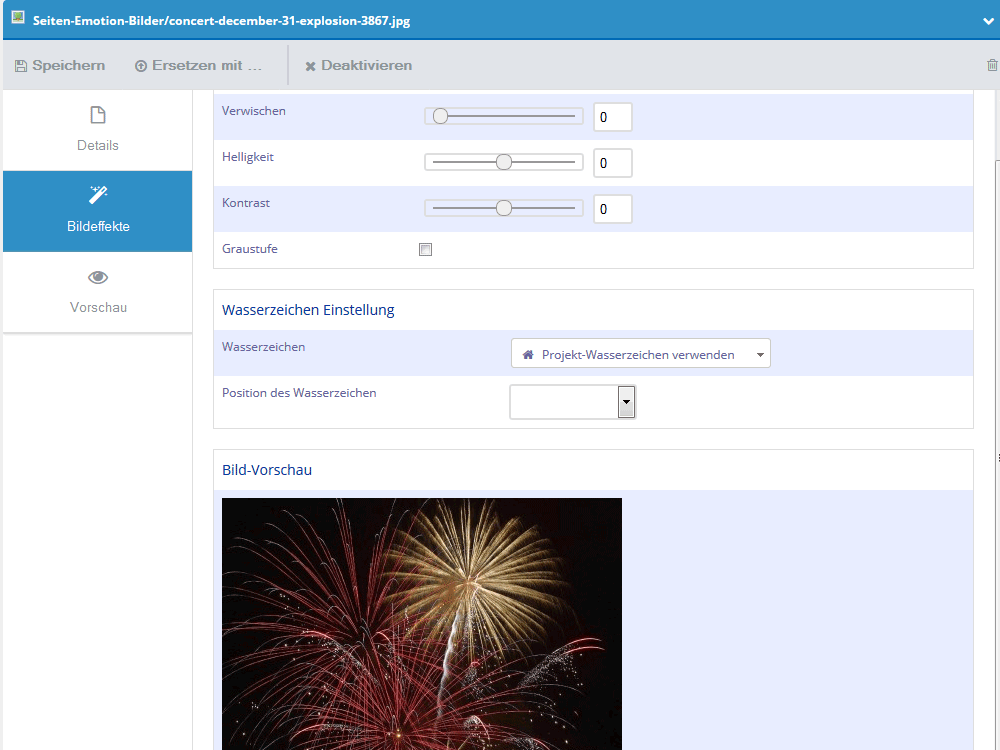
Task: Click the Helligkeit slider handle
Action: tap(504, 162)
